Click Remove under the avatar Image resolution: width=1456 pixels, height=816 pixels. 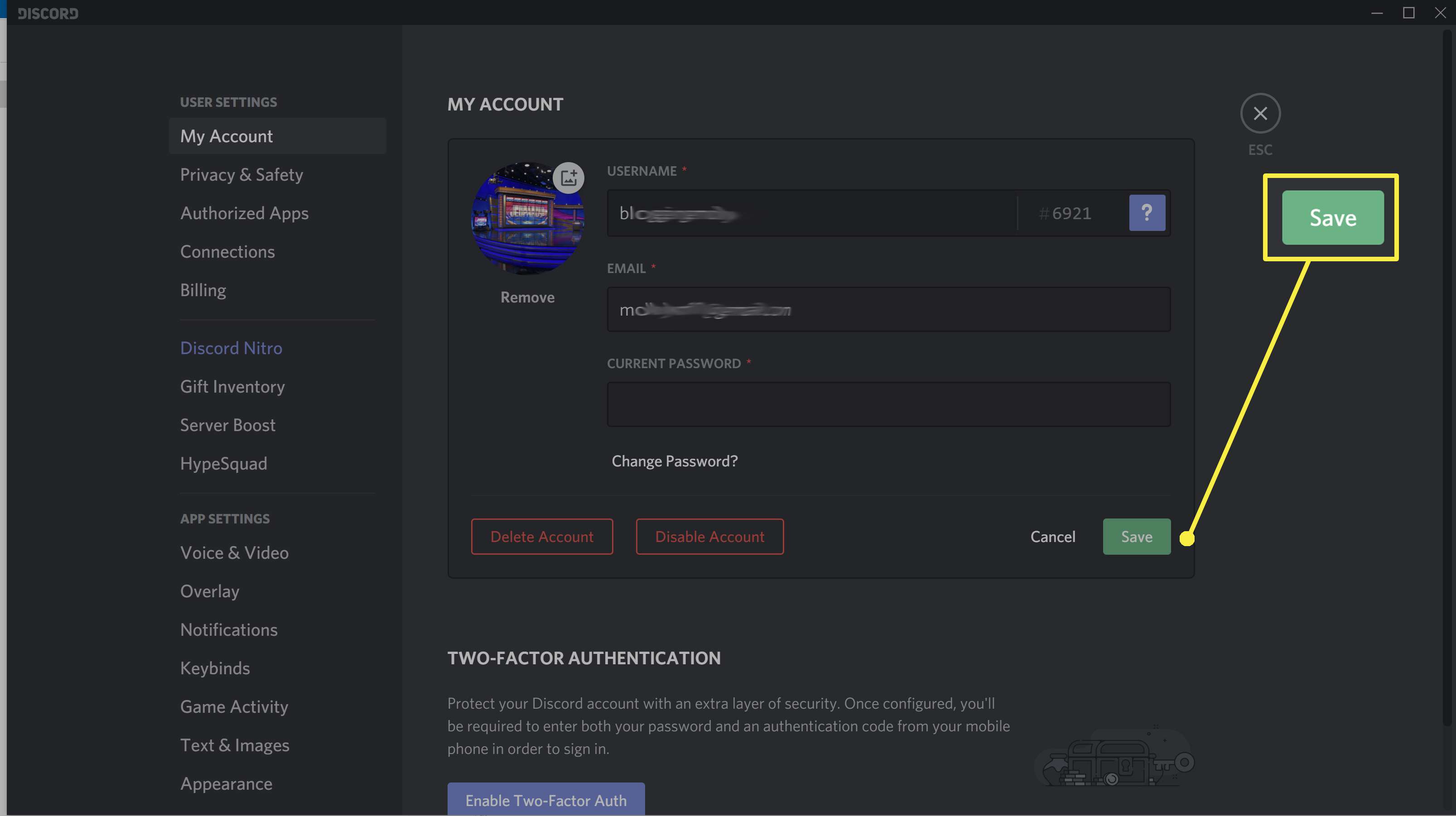(x=527, y=297)
